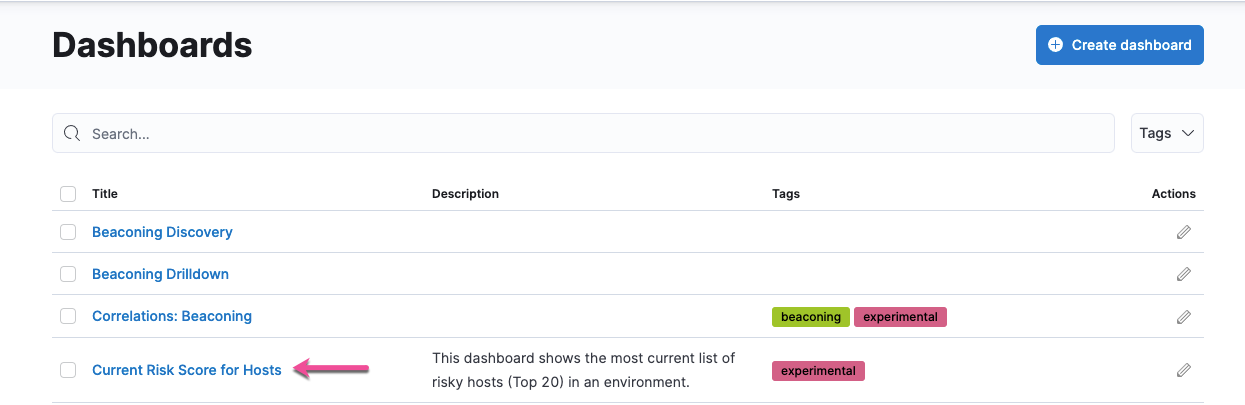Click the Description column header
This screenshot has height=405, width=1245.
(x=465, y=194)
